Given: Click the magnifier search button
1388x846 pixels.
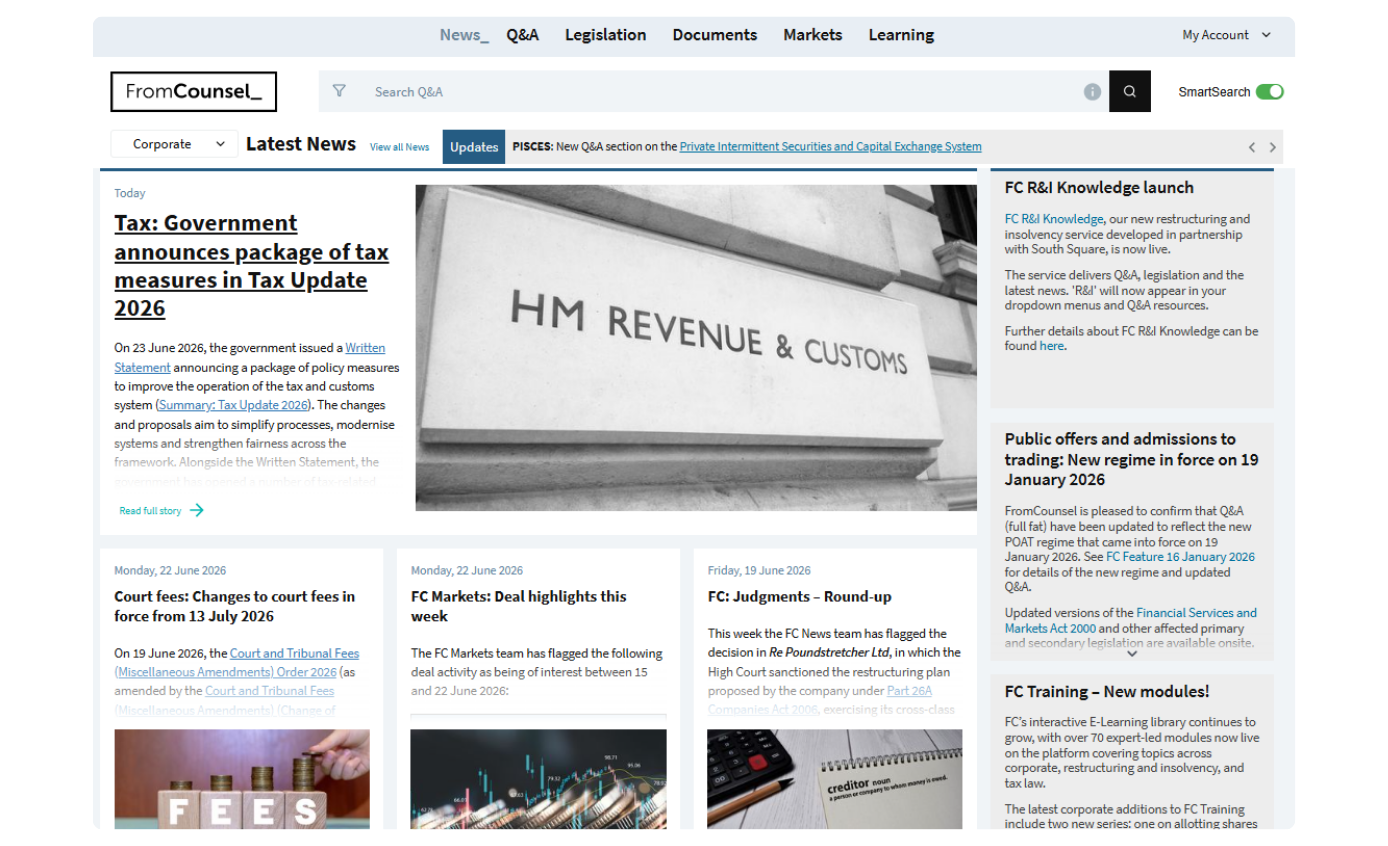Looking at the screenshot, I should click(x=1130, y=91).
